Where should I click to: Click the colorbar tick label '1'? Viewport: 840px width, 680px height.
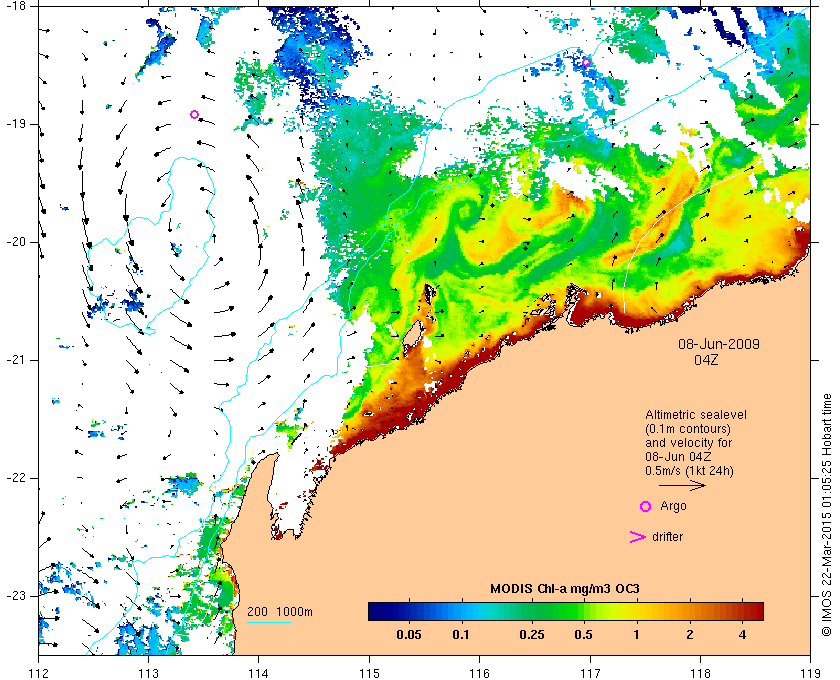pyautogui.click(x=636, y=636)
